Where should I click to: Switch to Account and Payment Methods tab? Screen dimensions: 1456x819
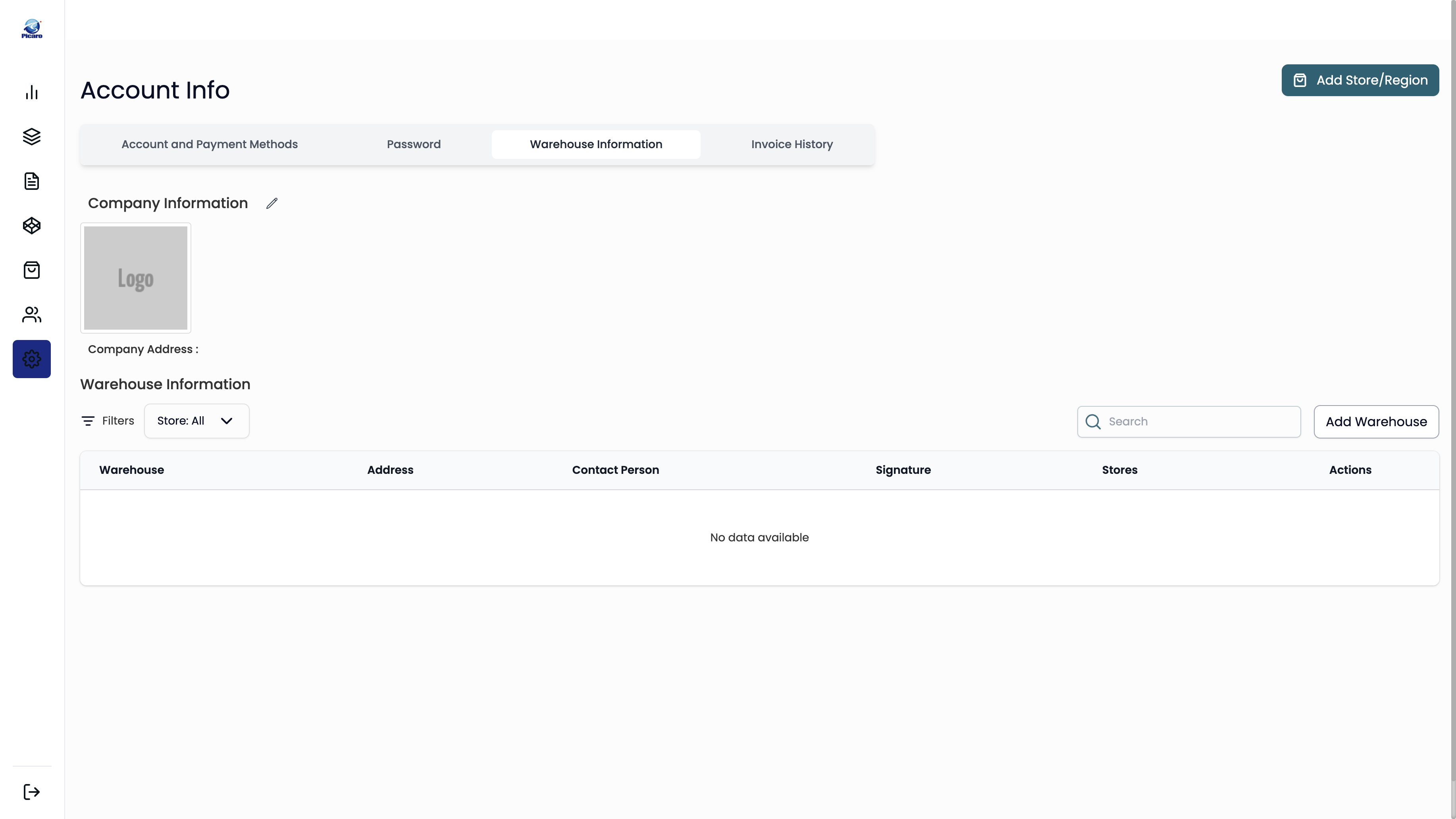[x=210, y=144]
